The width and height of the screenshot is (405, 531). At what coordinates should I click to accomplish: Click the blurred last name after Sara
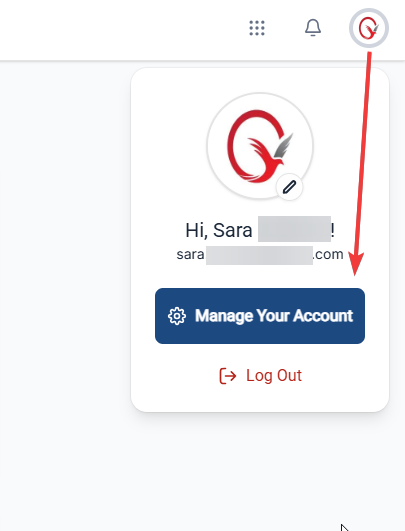[294, 229]
